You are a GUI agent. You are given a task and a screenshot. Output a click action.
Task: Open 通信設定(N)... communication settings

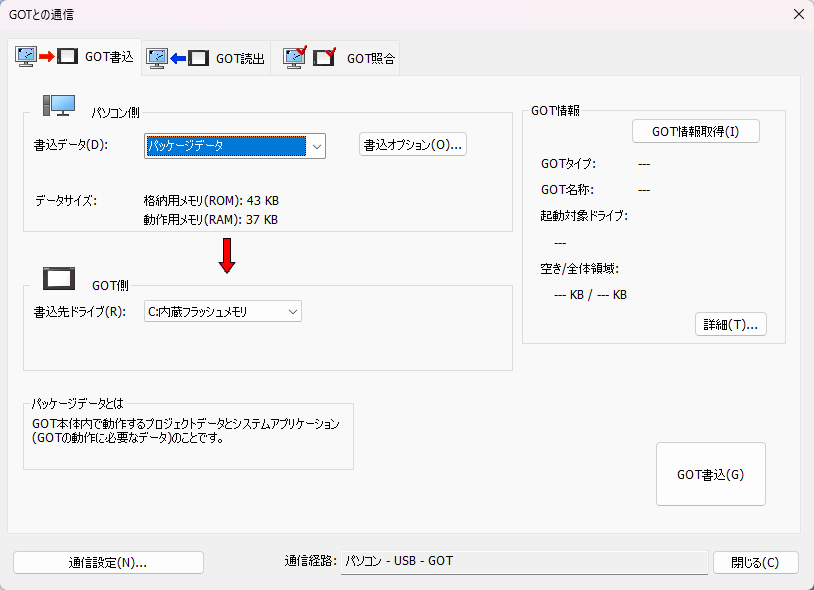[108, 562]
